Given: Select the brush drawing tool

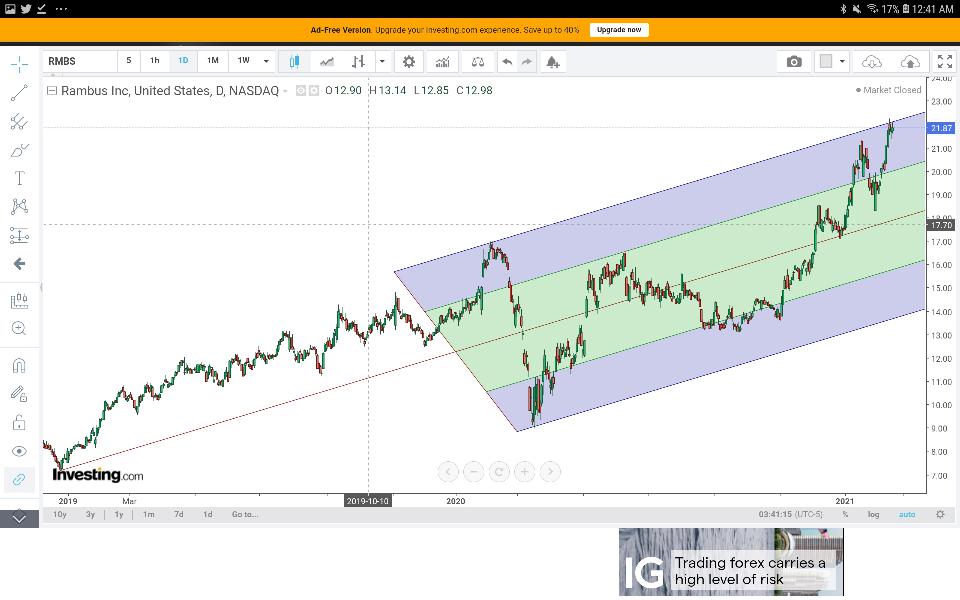Looking at the screenshot, I should click(19, 150).
